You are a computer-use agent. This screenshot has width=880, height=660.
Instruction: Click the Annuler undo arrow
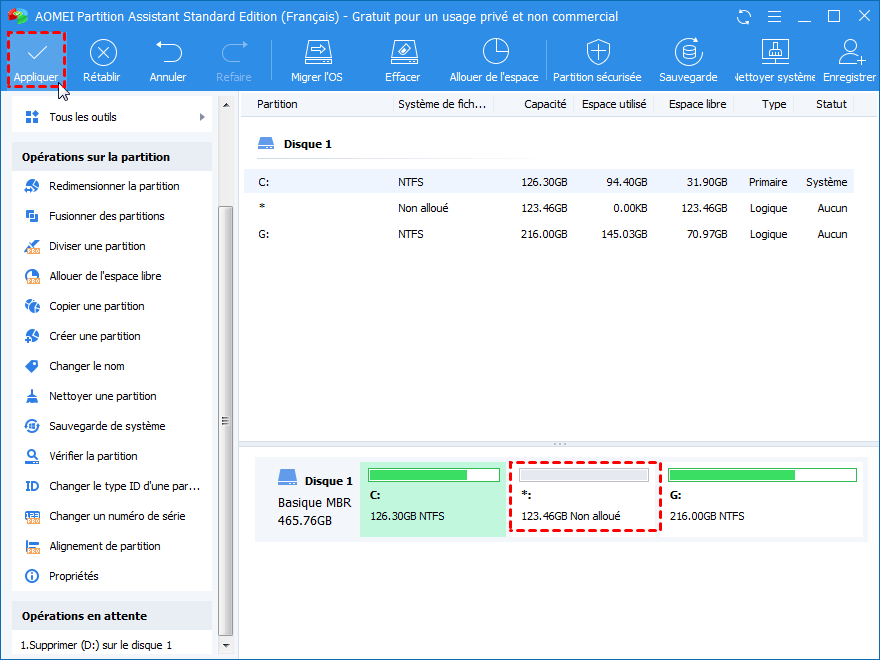pos(168,59)
